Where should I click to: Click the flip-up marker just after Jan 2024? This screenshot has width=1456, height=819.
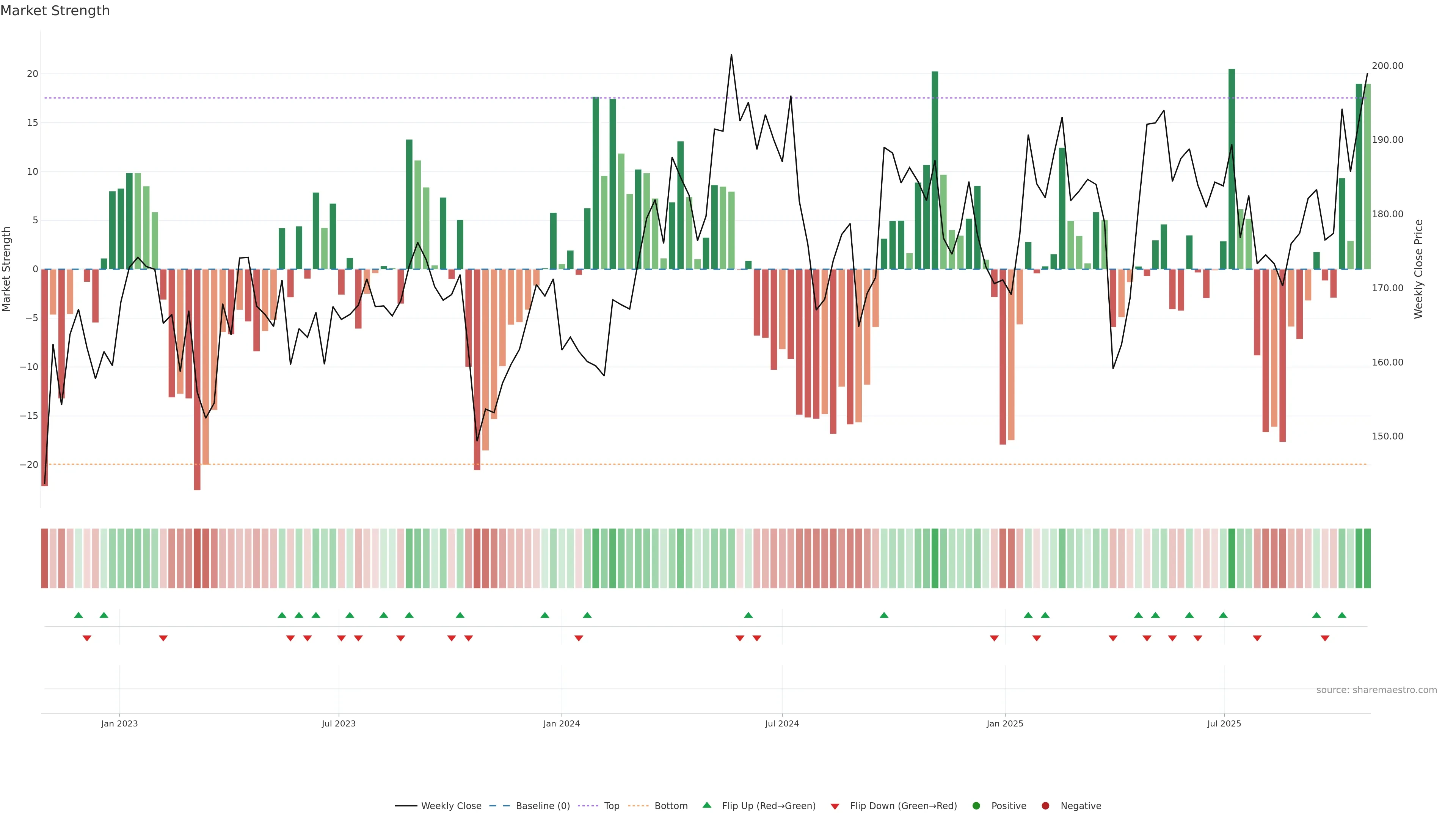pyautogui.click(x=587, y=615)
